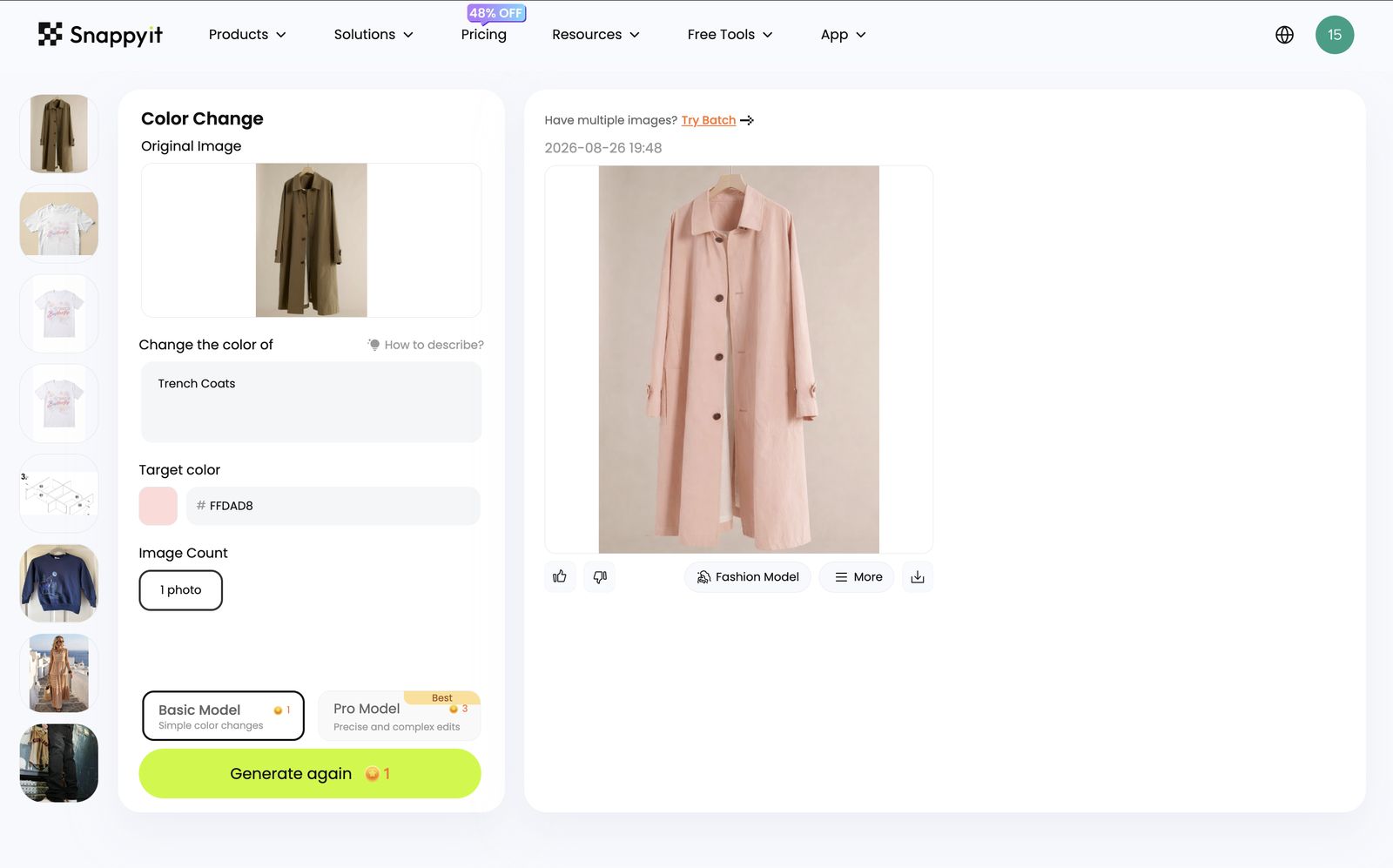
Task: Click the How to describe lightbulb icon
Action: (373, 345)
